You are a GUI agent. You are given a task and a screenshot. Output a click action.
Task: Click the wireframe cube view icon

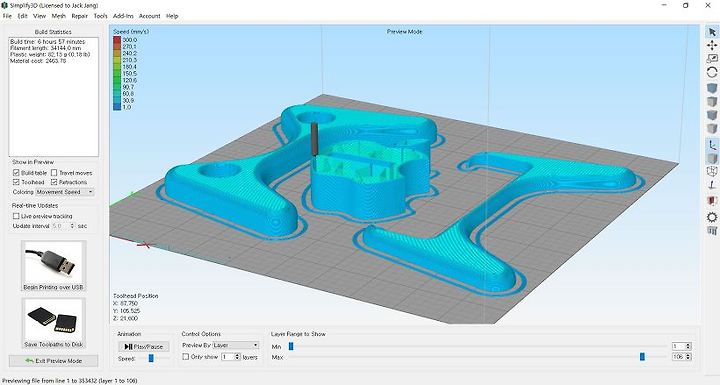712,171
